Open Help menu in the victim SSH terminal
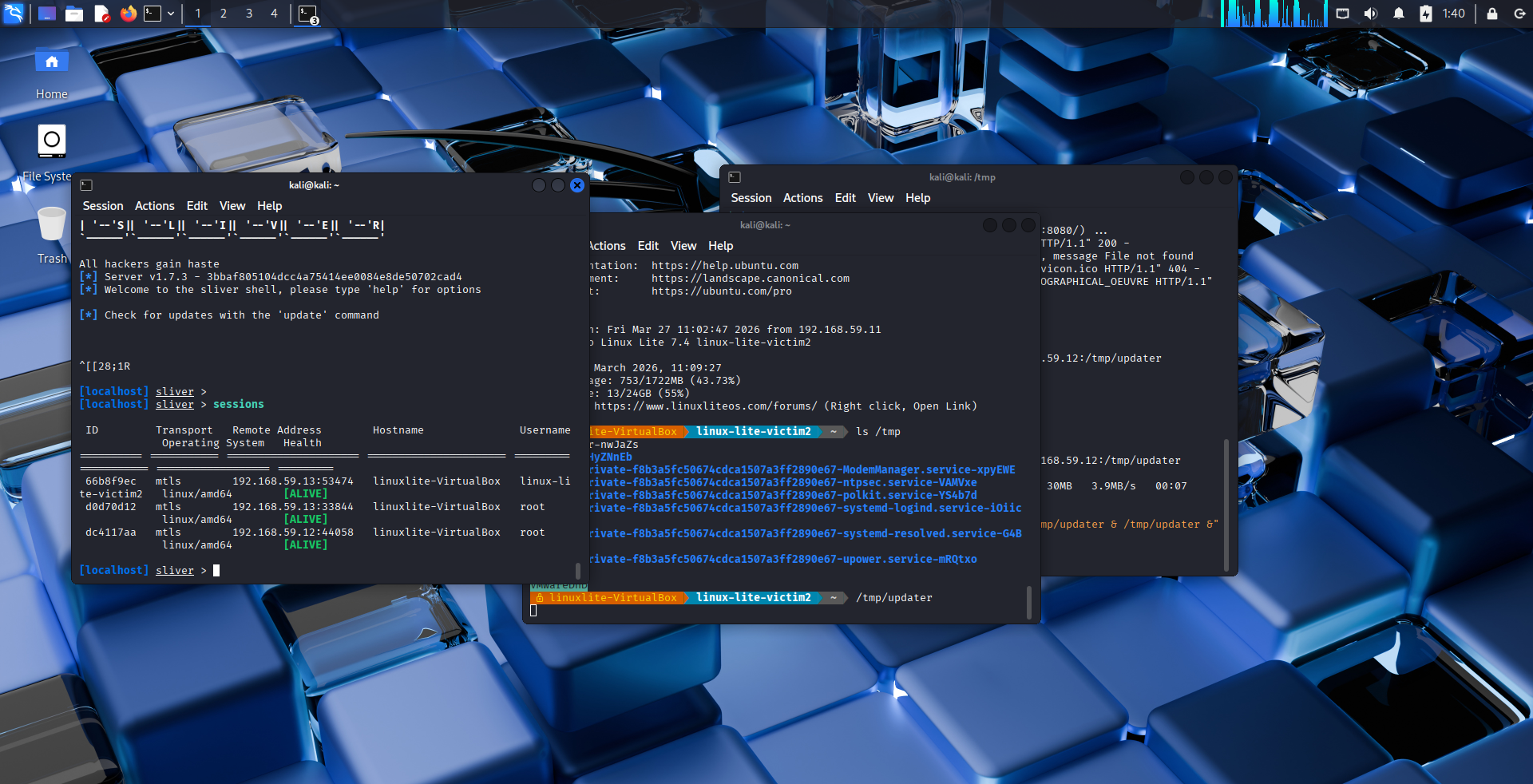 coord(721,246)
